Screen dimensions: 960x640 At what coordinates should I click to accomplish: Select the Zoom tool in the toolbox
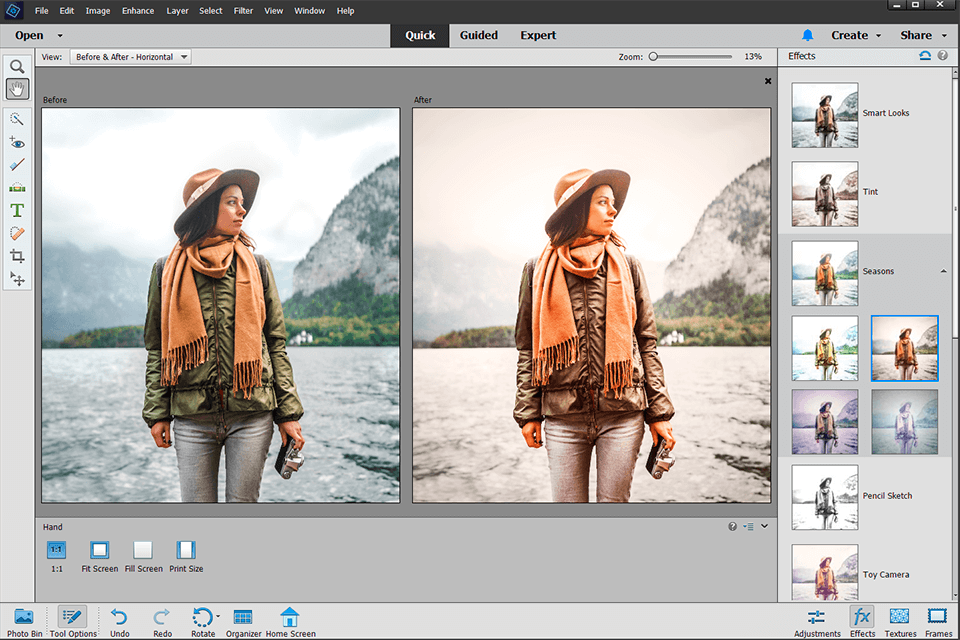coord(17,67)
